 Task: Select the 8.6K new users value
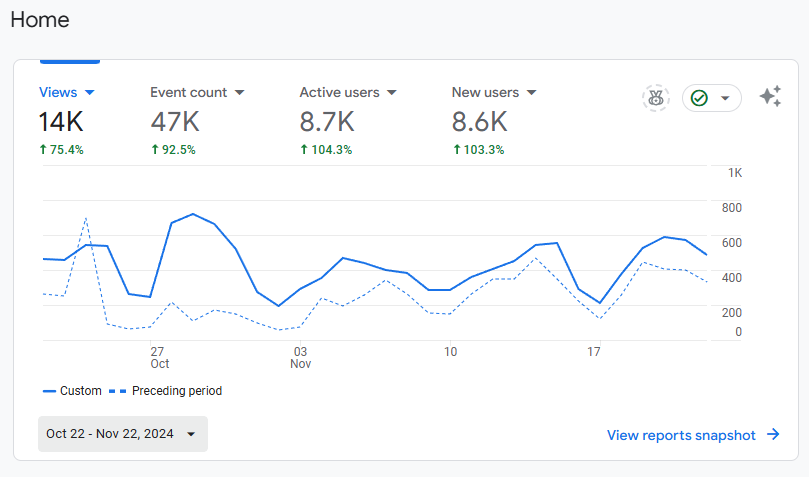(480, 122)
